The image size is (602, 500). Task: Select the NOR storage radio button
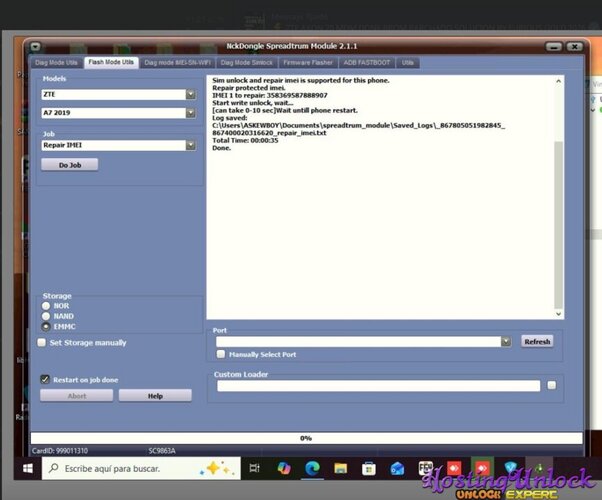[46, 306]
